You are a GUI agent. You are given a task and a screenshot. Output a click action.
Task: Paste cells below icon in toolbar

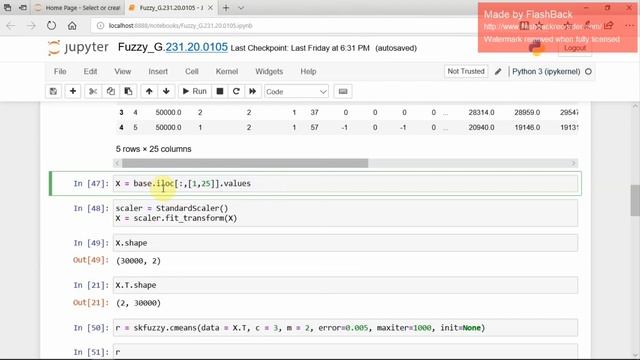(128, 91)
